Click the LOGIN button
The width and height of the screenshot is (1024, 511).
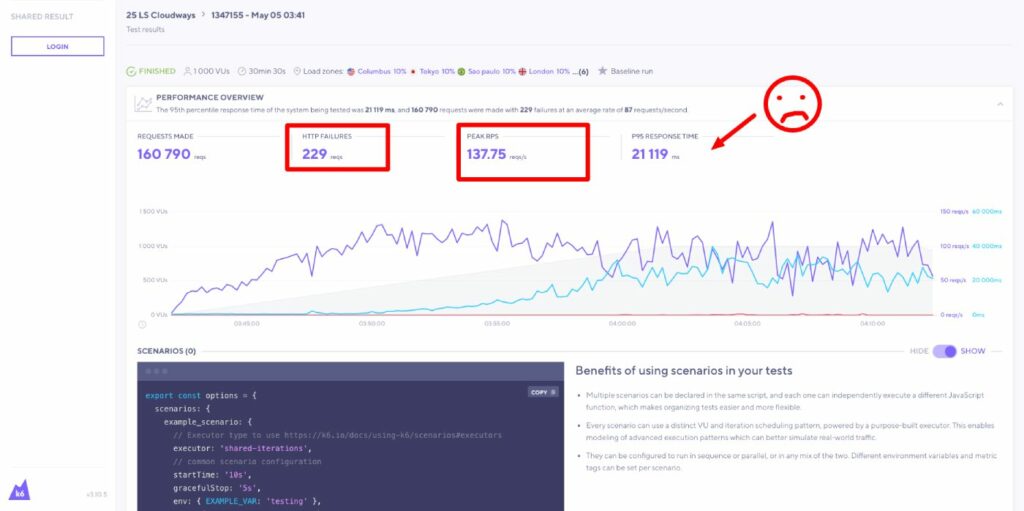pyautogui.click(x=57, y=46)
